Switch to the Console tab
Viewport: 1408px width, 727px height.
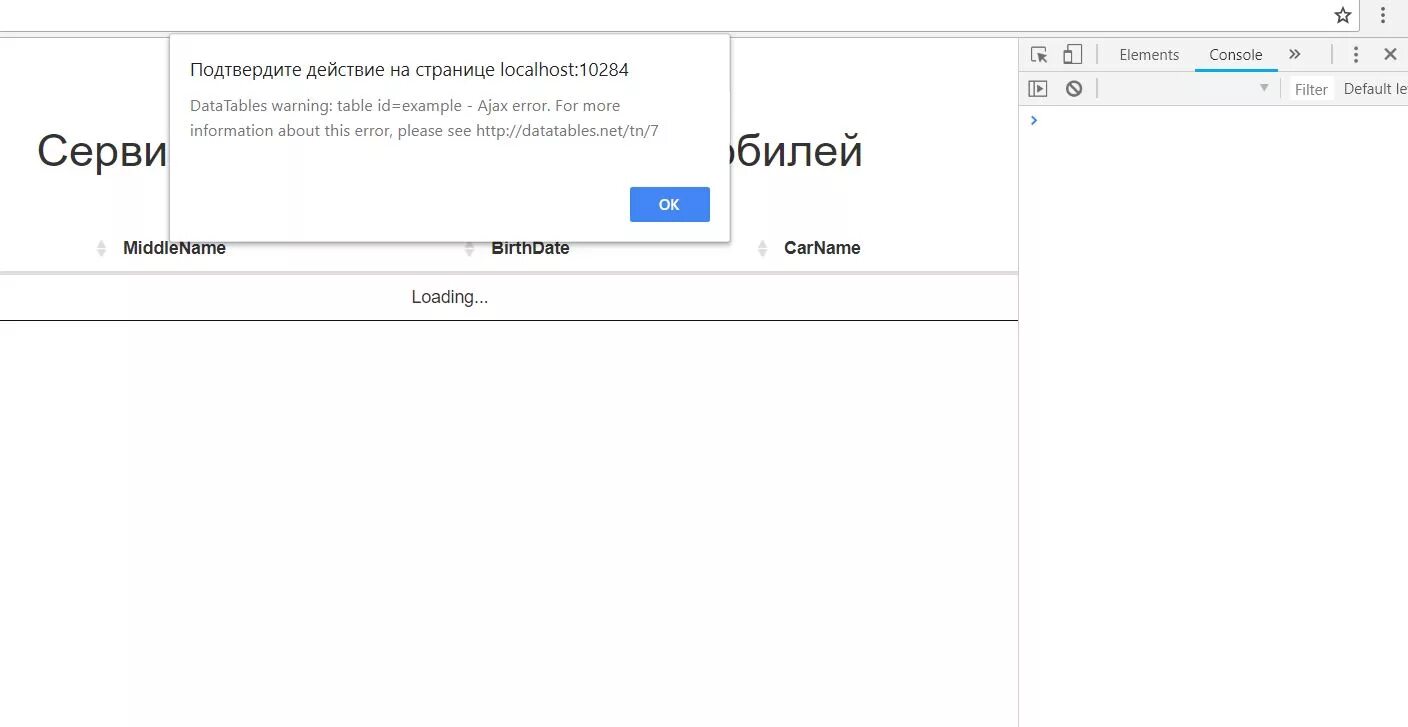click(1235, 55)
